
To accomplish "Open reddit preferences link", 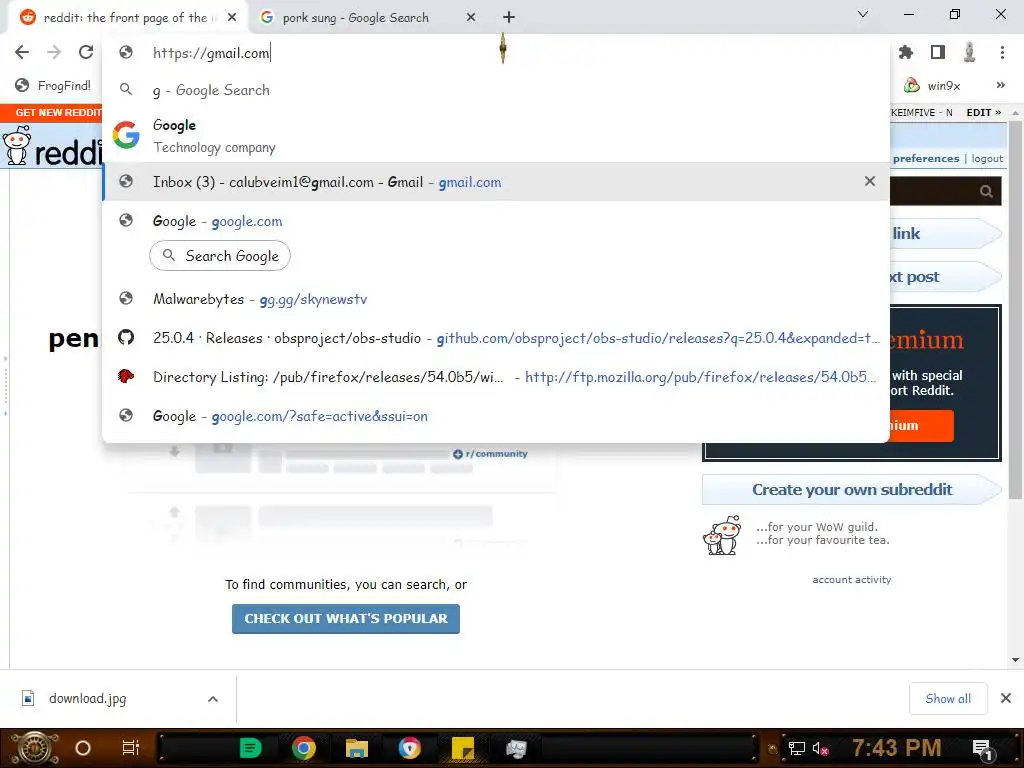I will [925, 159].
